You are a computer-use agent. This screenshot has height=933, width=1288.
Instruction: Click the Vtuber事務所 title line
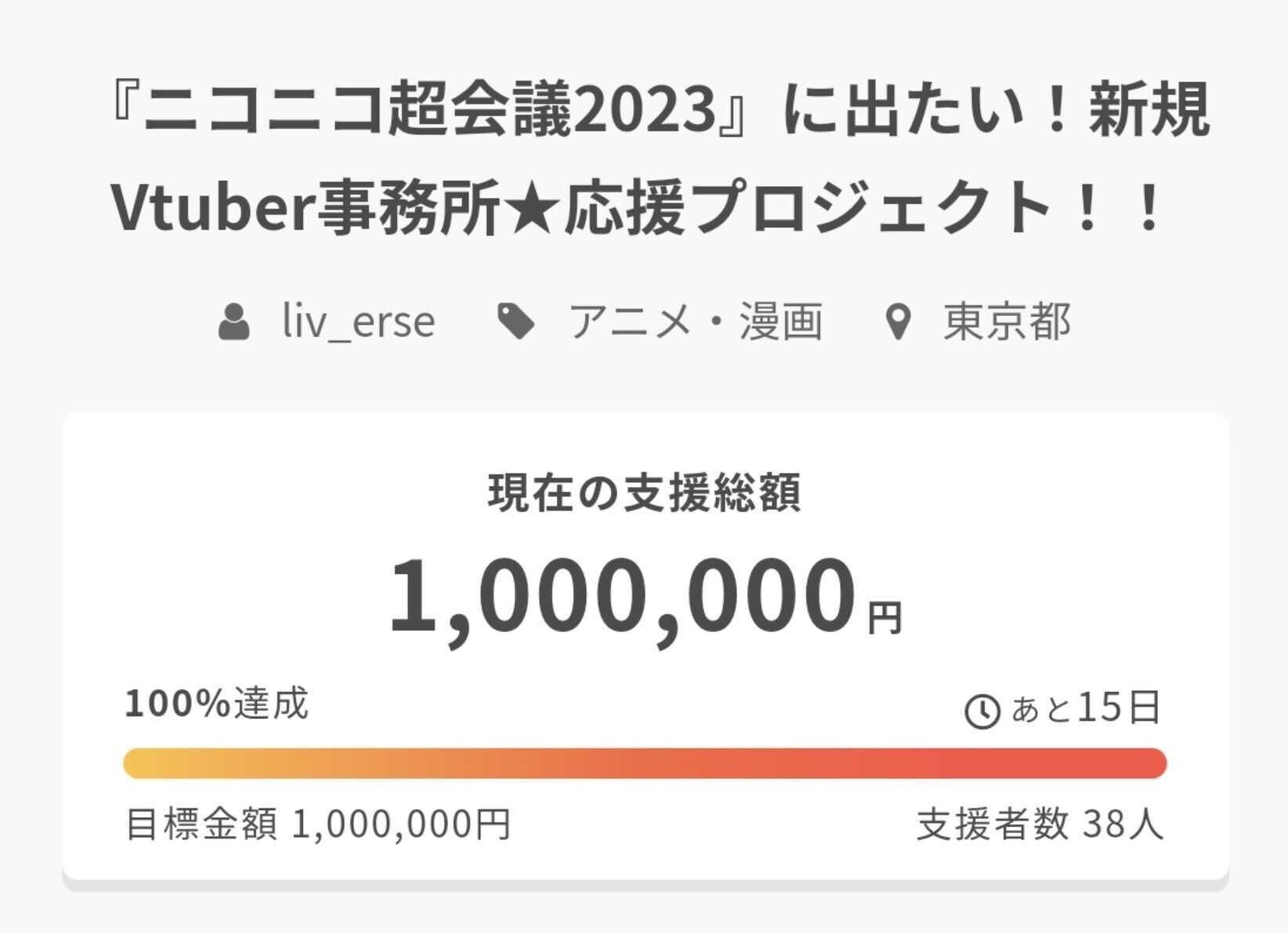click(306, 209)
